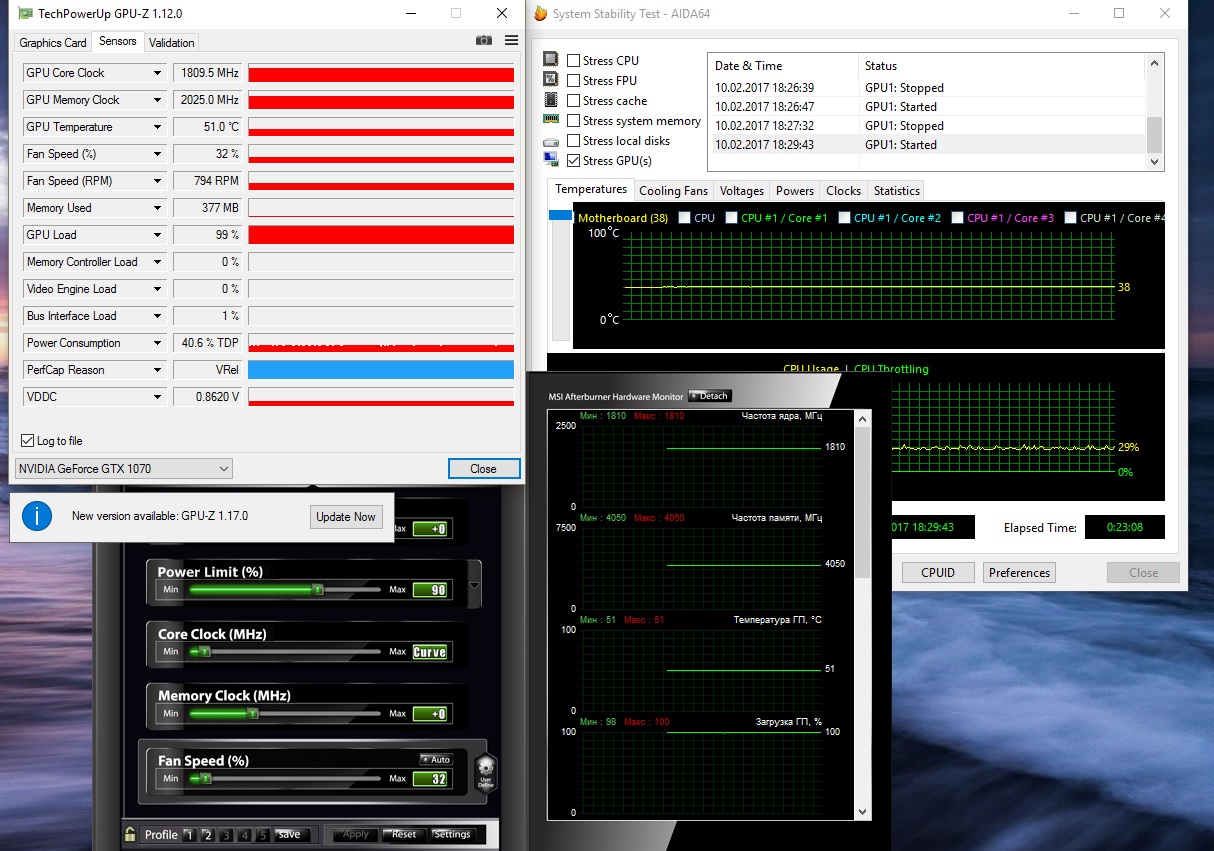
Task: Click Core Clock Curve value field
Action: [x=430, y=652]
